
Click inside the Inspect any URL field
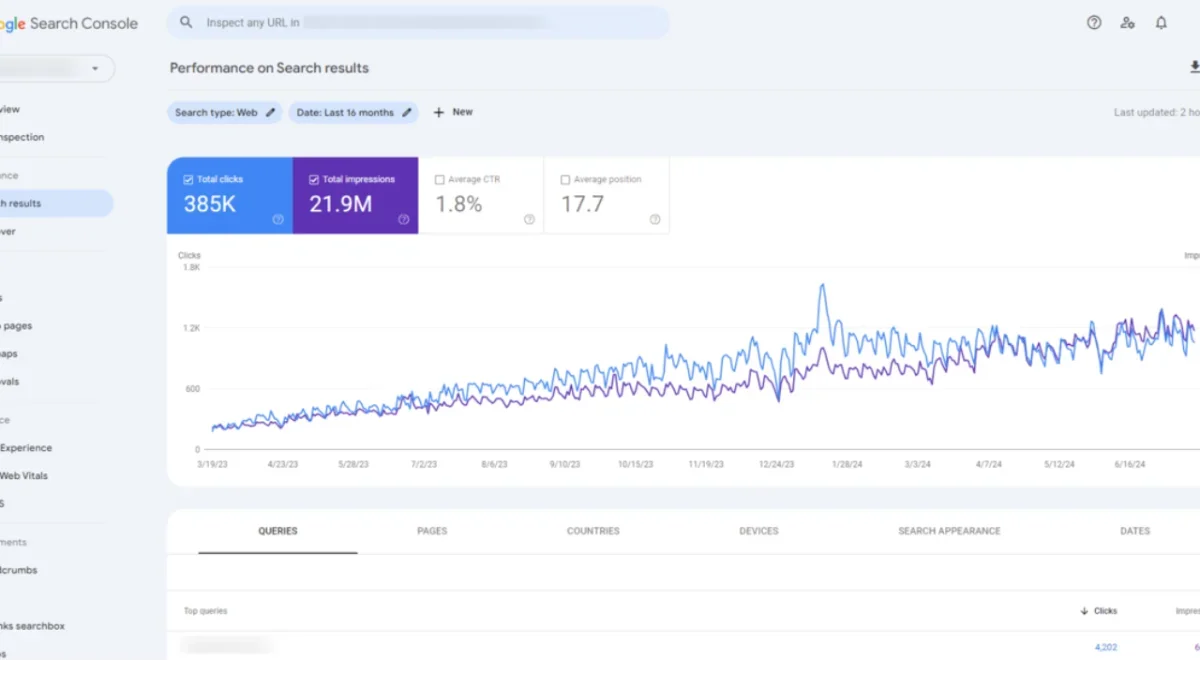[400, 22]
